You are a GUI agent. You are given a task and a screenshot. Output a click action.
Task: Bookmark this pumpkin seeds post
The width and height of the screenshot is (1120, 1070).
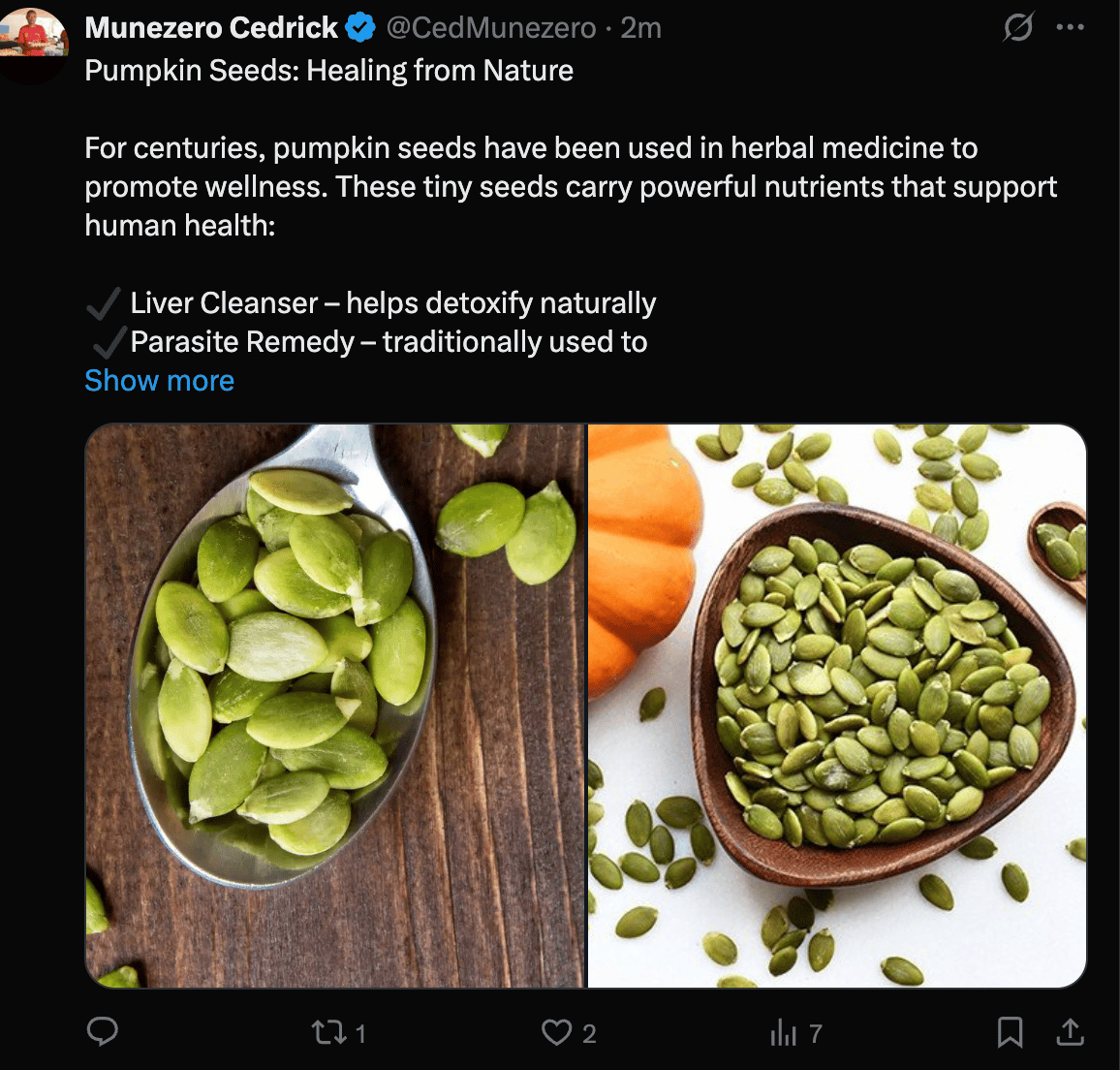point(1010,1032)
